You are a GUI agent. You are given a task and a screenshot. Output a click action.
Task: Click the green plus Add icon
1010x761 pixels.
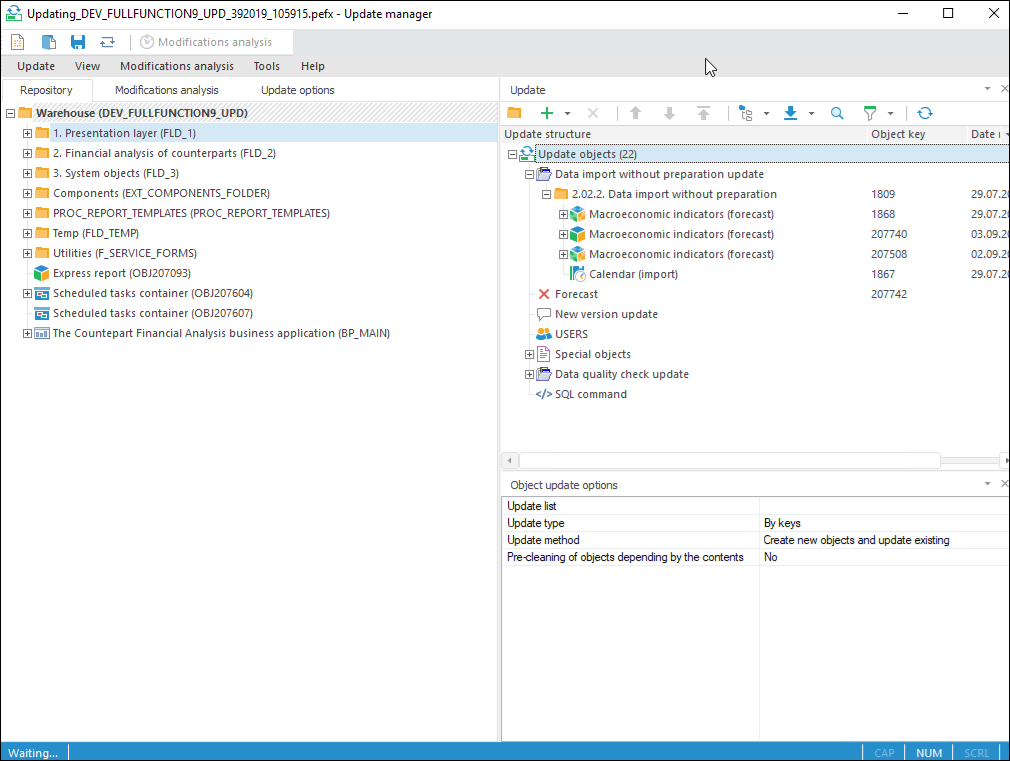[547, 114]
